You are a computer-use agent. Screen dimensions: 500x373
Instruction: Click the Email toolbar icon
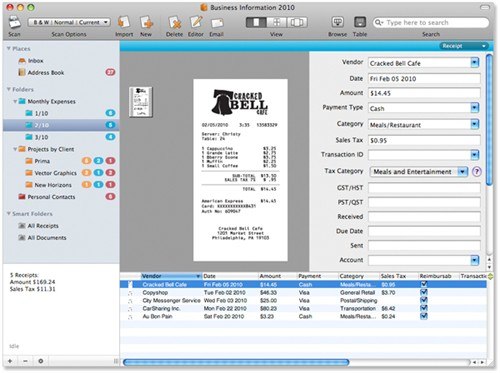217,23
